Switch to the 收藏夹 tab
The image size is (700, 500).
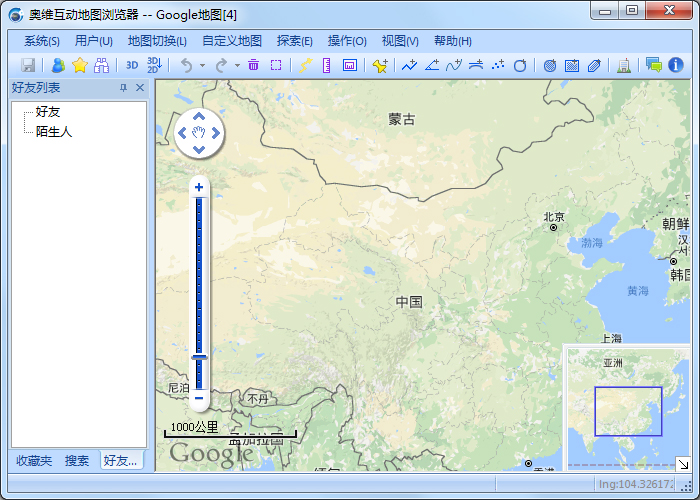(34, 460)
